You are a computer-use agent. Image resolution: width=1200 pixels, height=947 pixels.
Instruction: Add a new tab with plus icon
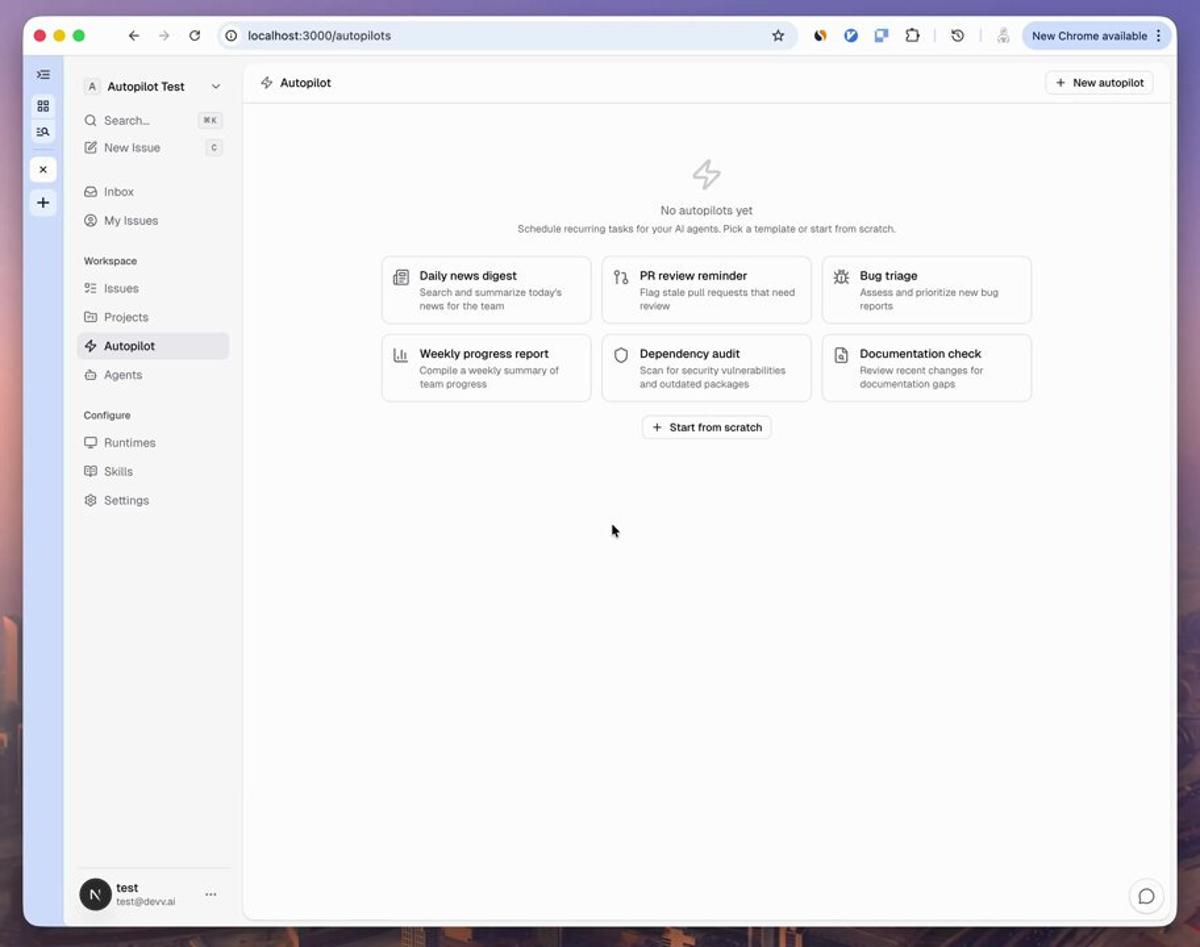coord(43,203)
